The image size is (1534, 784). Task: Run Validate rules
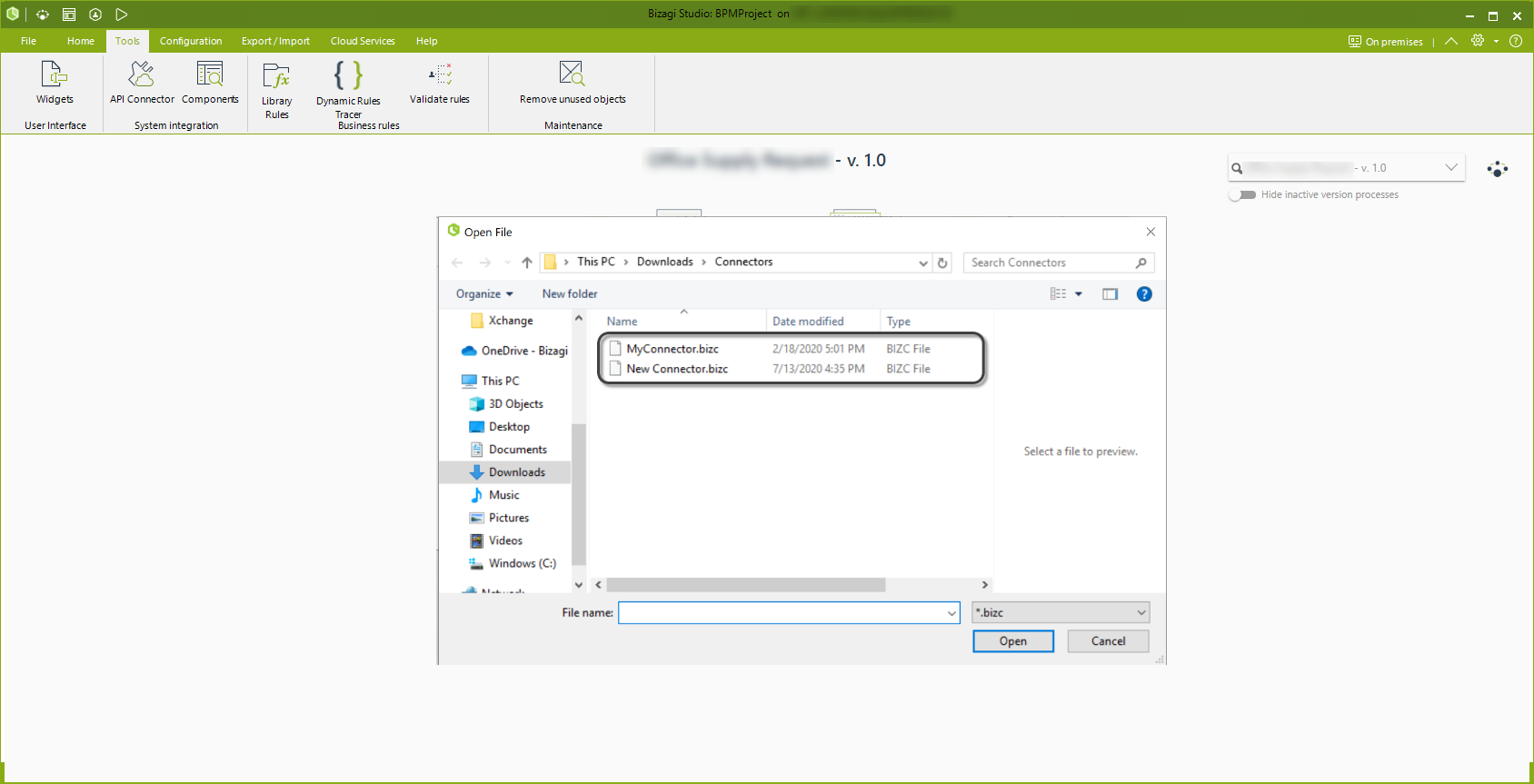tap(440, 83)
